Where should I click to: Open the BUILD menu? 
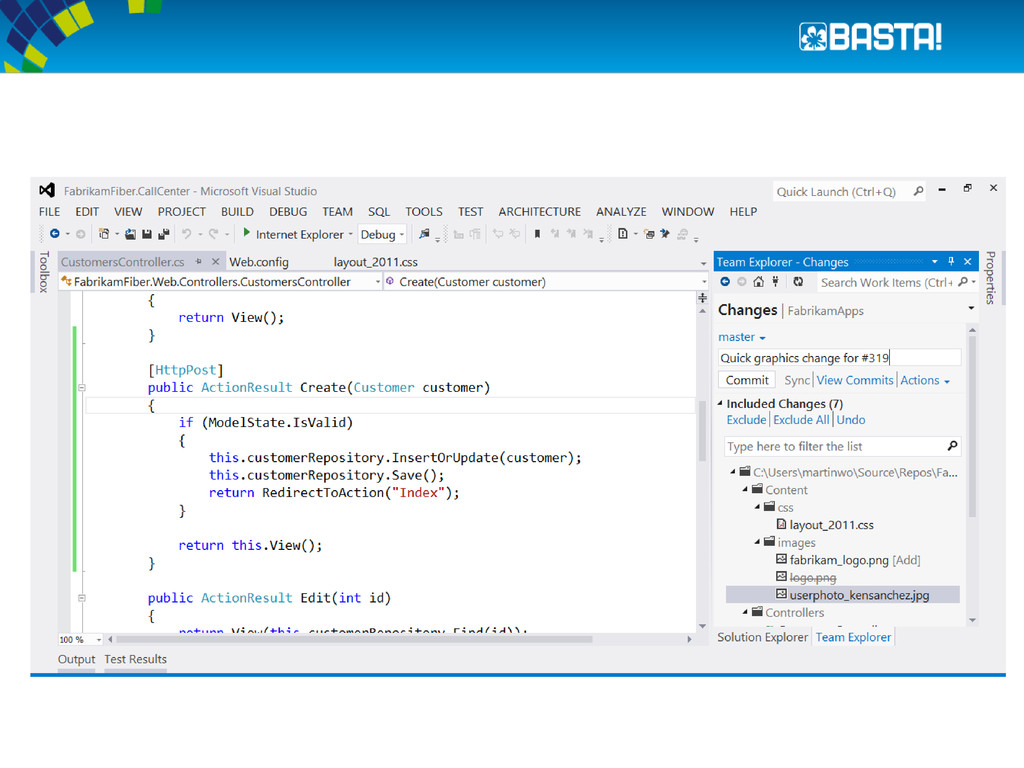click(x=237, y=212)
